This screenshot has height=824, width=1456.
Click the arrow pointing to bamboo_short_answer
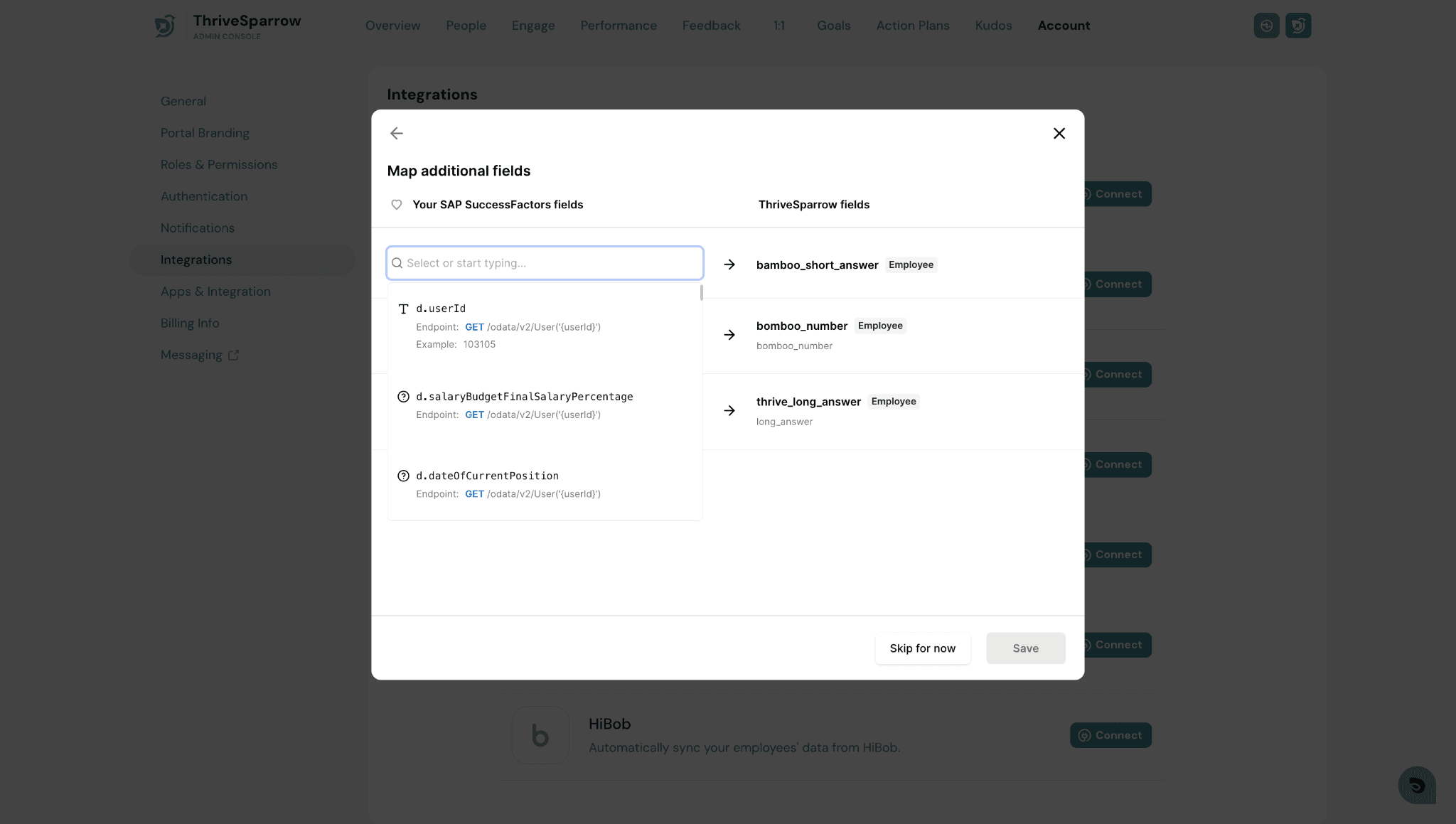(x=729, y=264)
